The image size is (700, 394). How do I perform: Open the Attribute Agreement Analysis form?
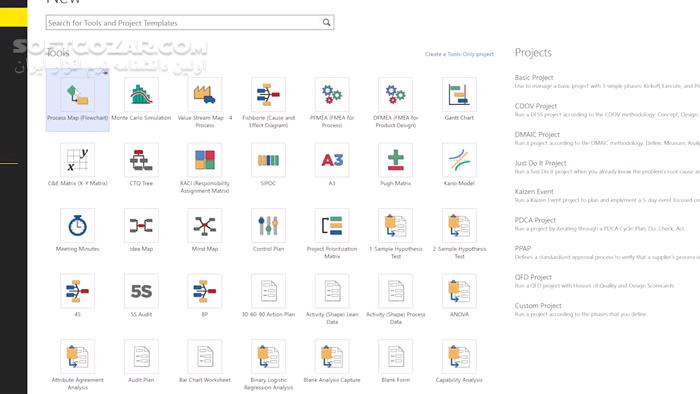(x=78, y=357)
